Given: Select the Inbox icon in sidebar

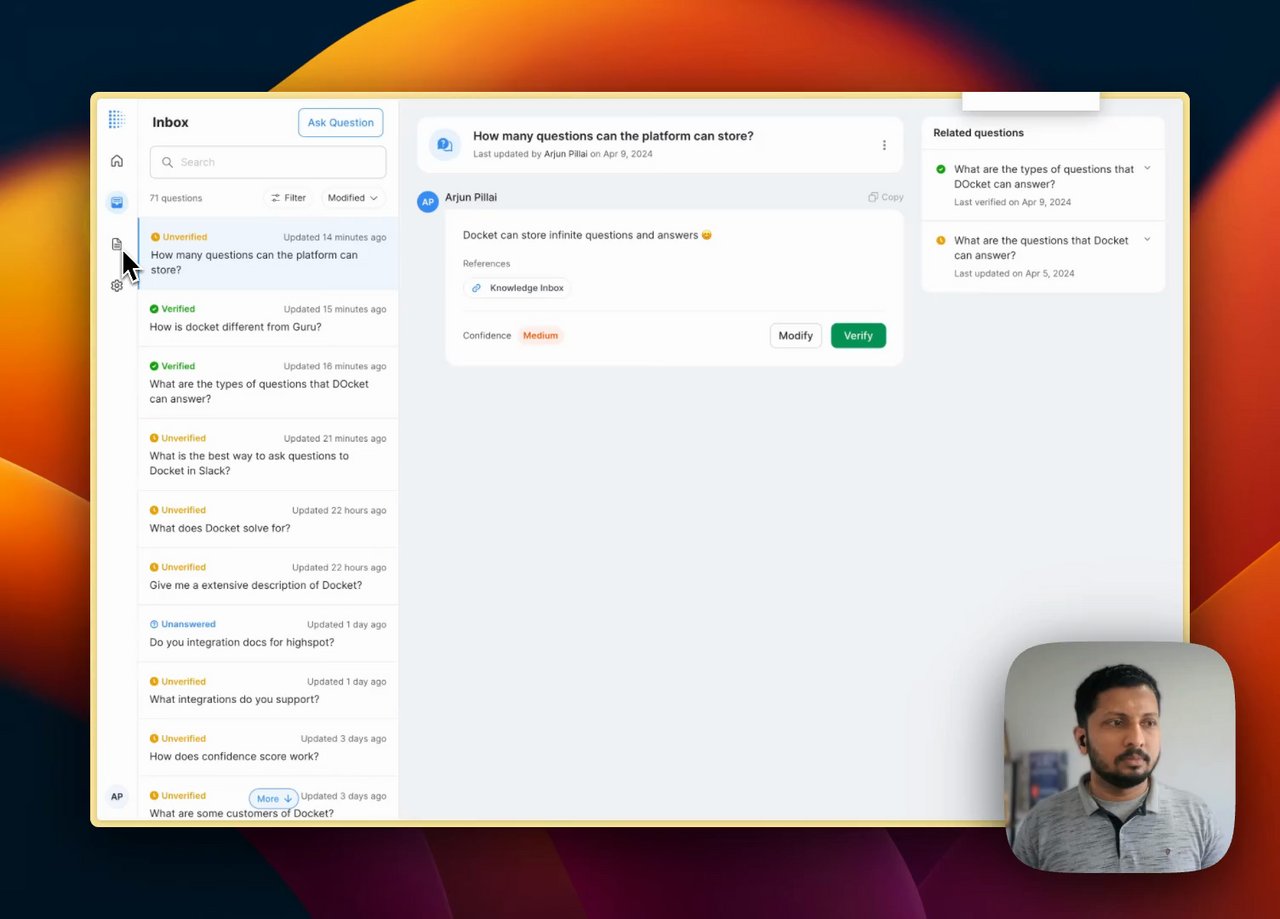Looking at the screenshot, I should point(117,202).
